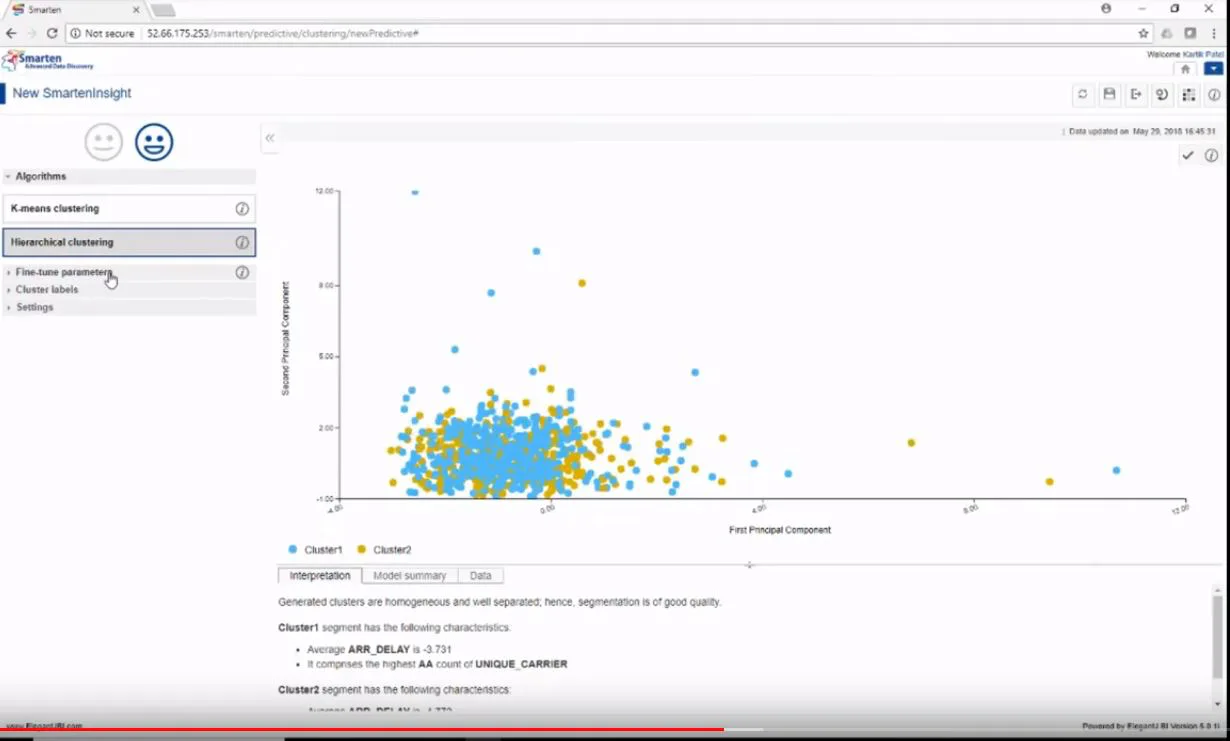The width and height of the screenshot is (1230, 741).
Task: Select the happy smiley face mode icon
Action: coord(154,142)
